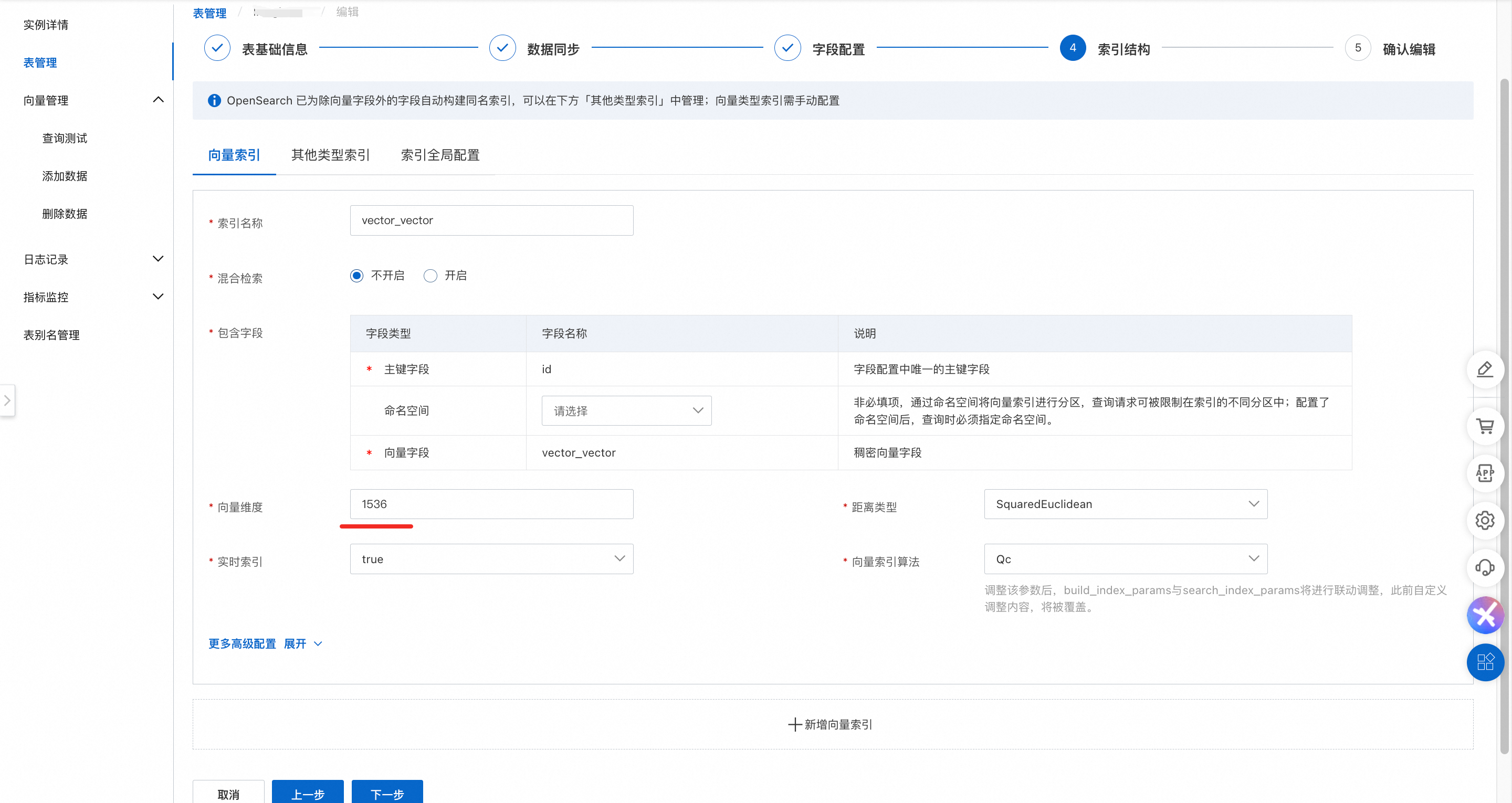Select 开启 radio for 混合检索
The height and width of the screenshot is (803, 1512).
point(430,276)
